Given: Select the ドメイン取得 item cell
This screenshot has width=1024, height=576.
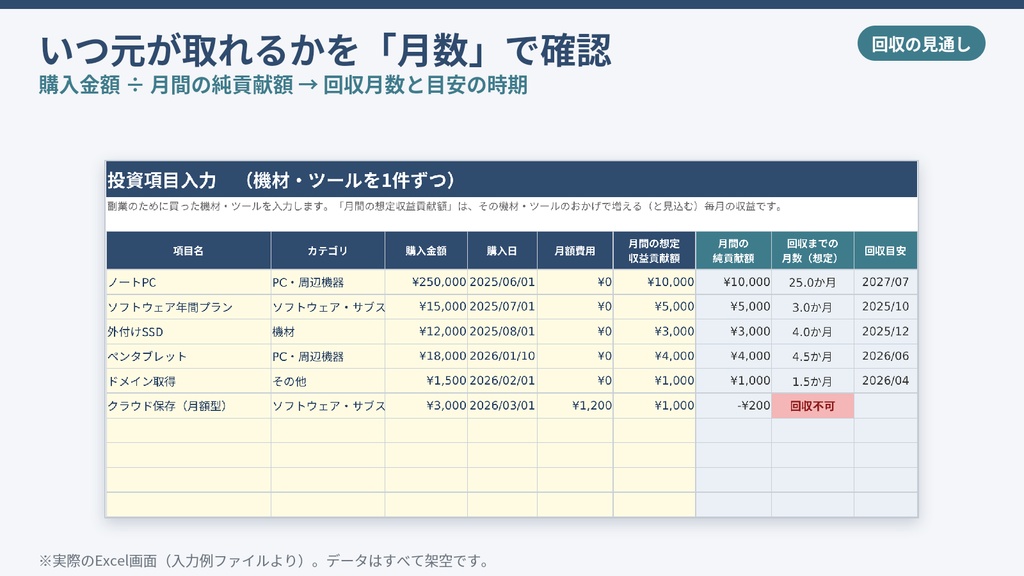Looking at the screenshot, I should 188,381.
